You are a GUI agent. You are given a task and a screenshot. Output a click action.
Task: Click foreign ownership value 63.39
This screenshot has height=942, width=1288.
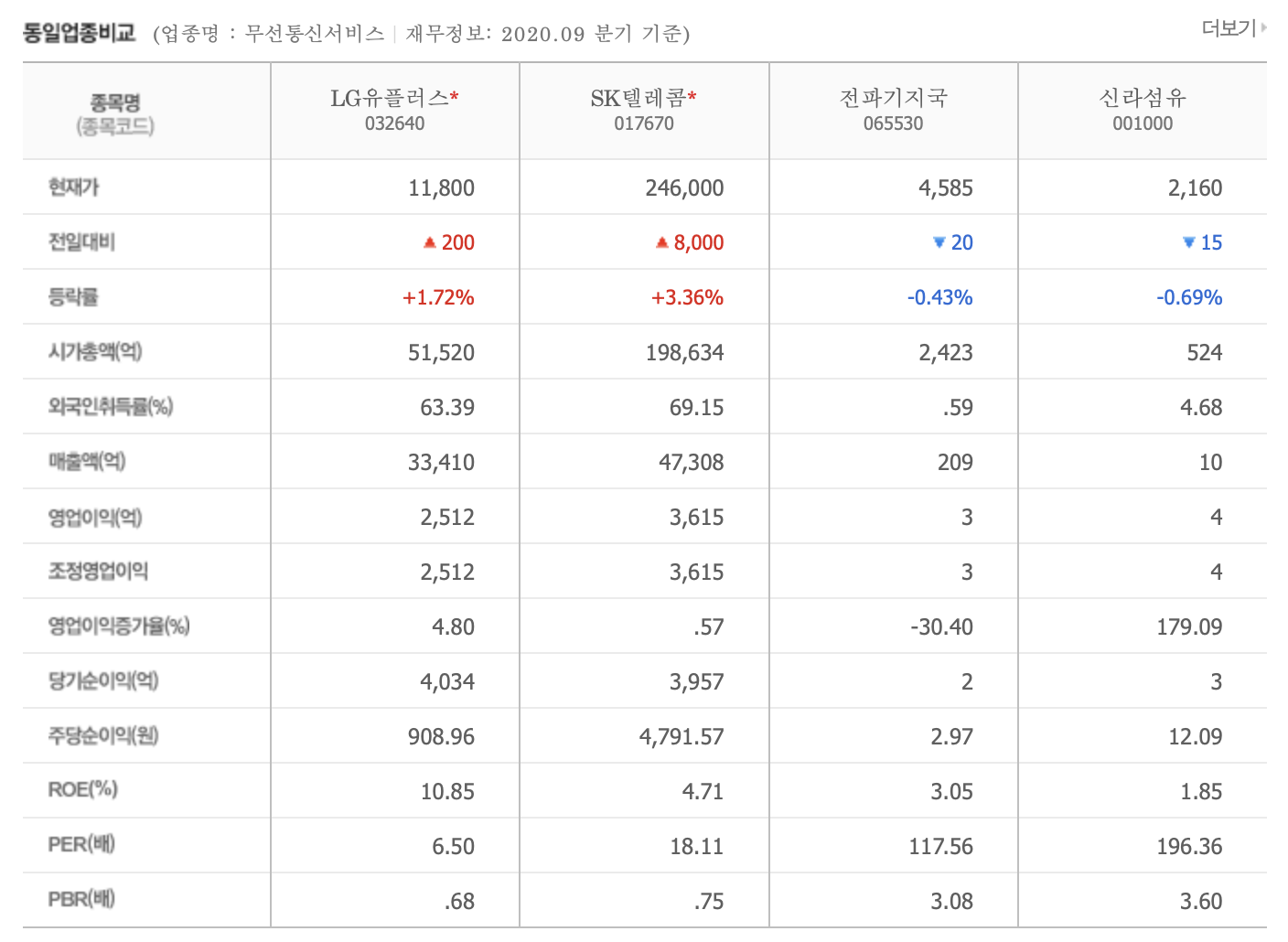[x=447, y=408]
